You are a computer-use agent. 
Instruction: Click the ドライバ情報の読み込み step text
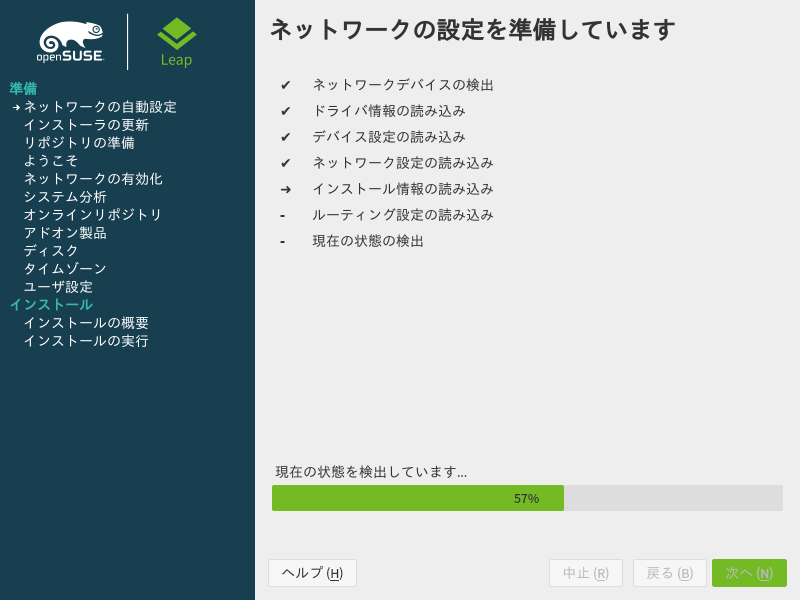pyautogui.click(x=389, y=111)
